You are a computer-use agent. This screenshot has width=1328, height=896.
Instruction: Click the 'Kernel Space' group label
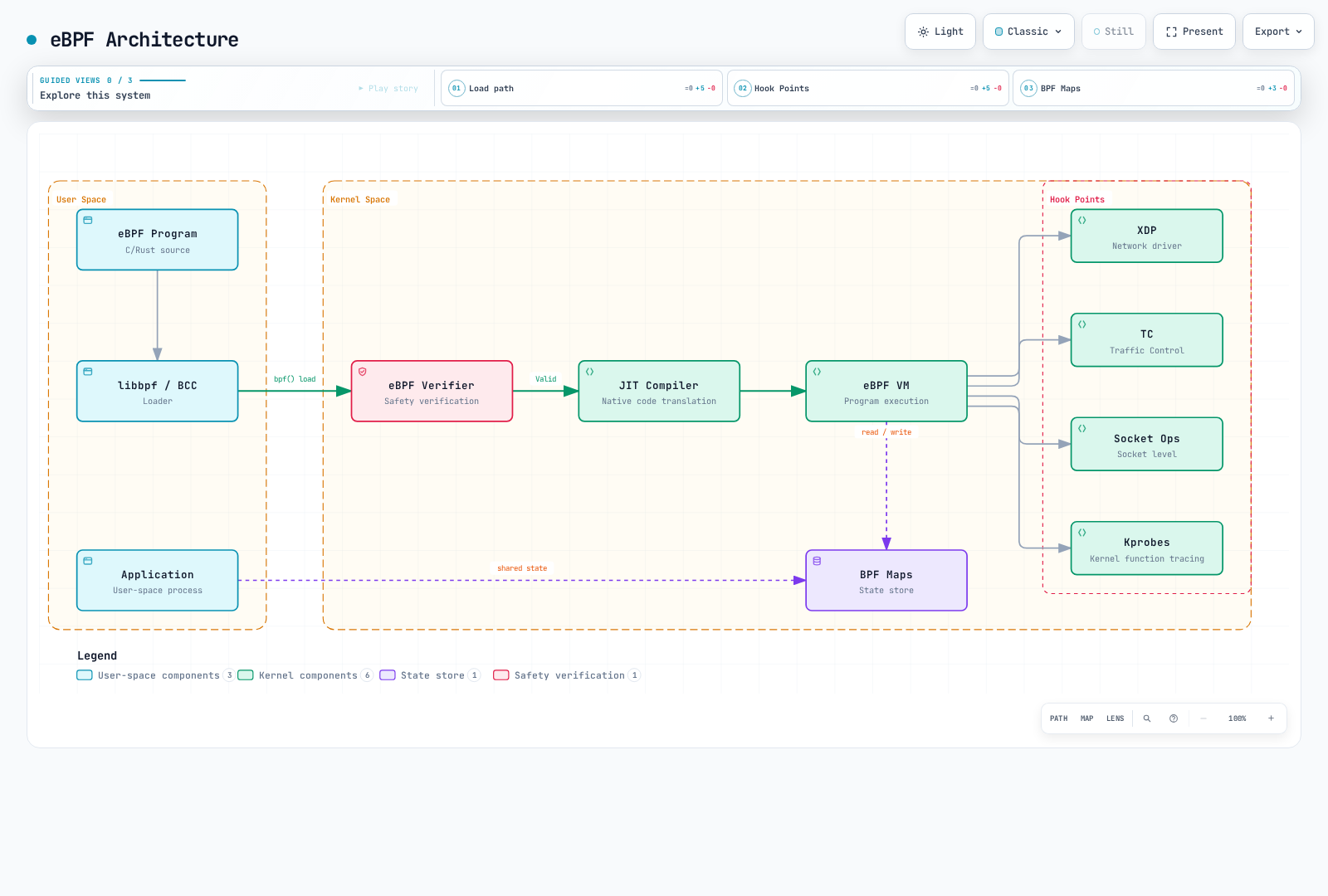360,200
